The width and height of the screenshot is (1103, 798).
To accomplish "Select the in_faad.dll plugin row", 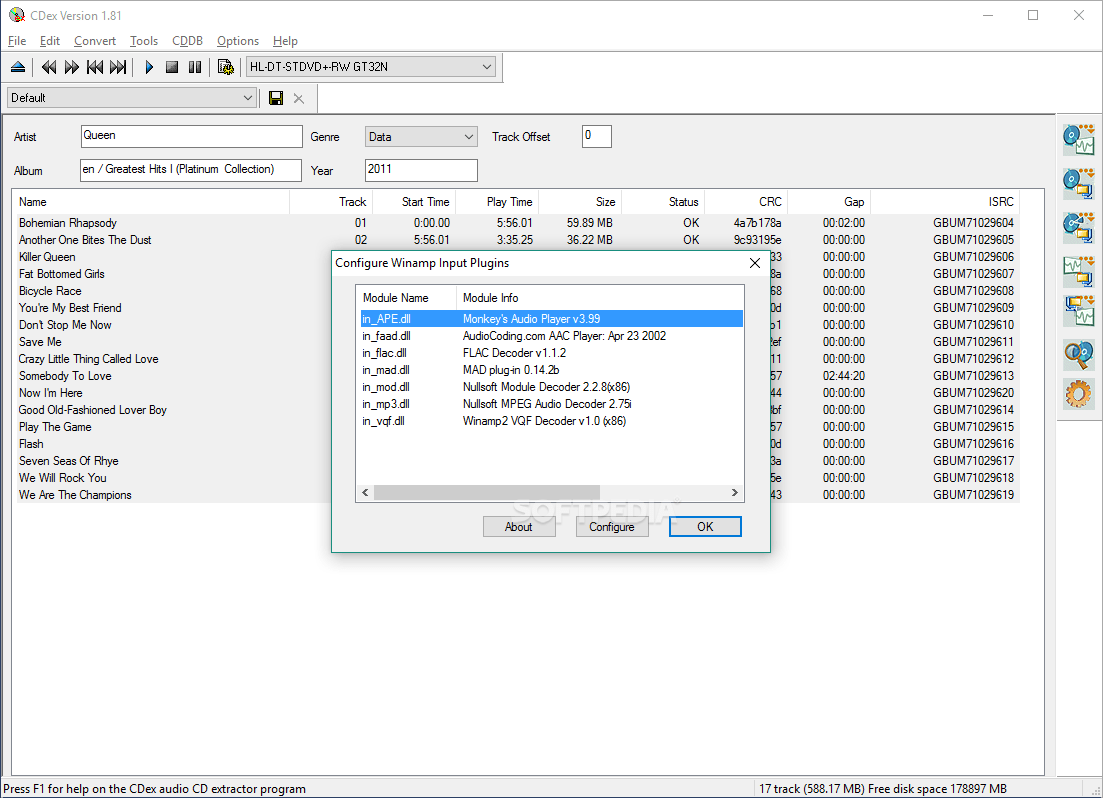I will coord(552,336).
